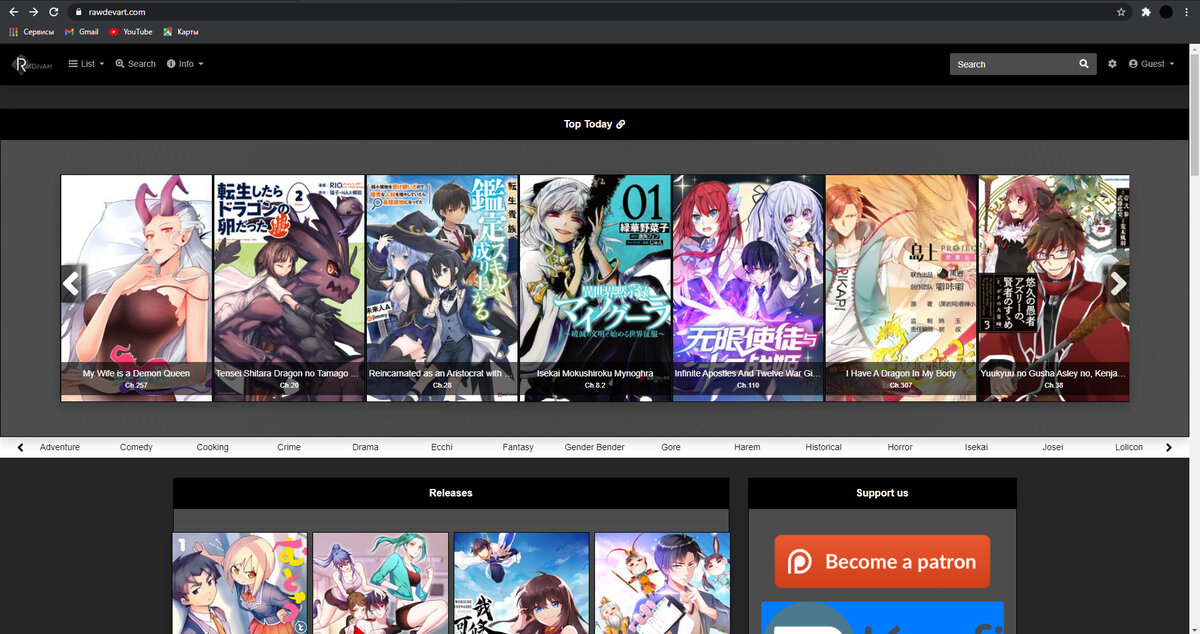Select the Comedy genre
Screen dimensions: 1200x634
(136, 447)
